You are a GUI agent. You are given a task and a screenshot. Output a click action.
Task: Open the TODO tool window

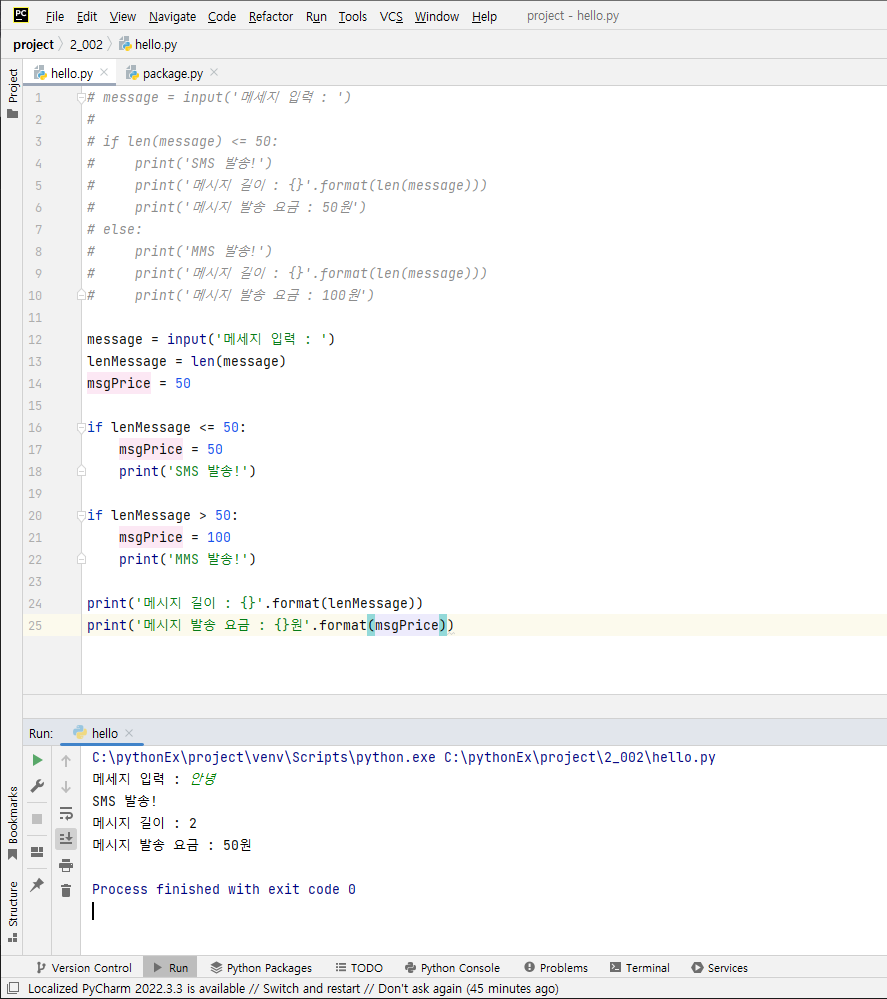coord(359,967)
